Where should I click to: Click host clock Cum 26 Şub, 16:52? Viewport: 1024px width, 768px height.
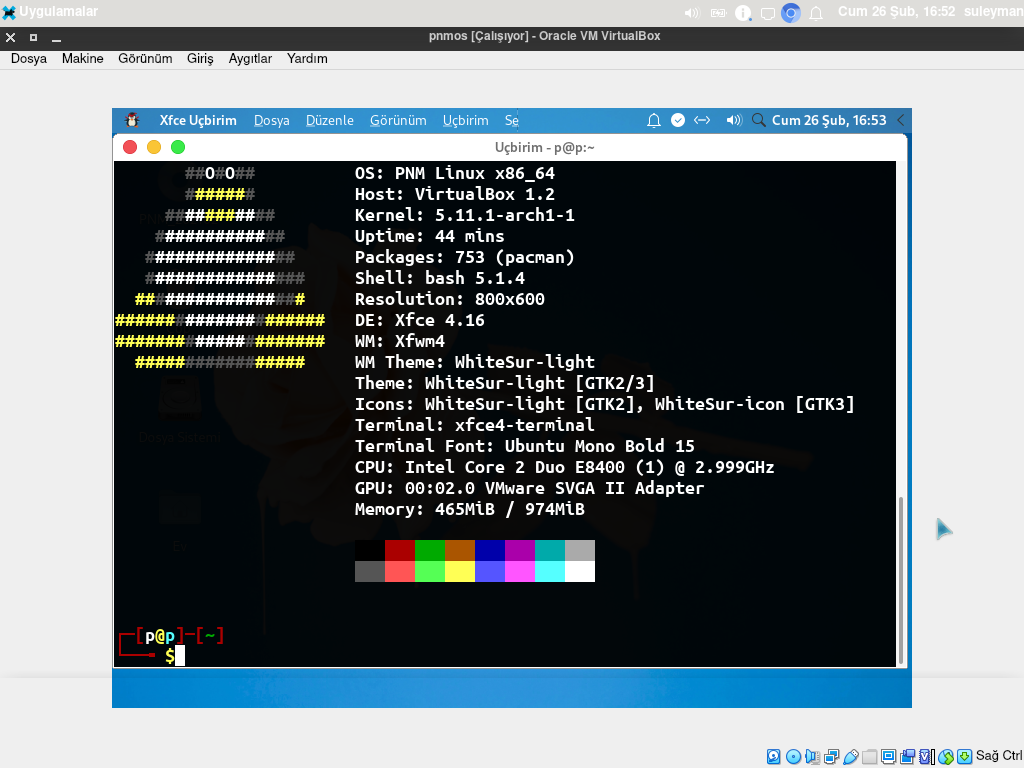coord(896,12)
